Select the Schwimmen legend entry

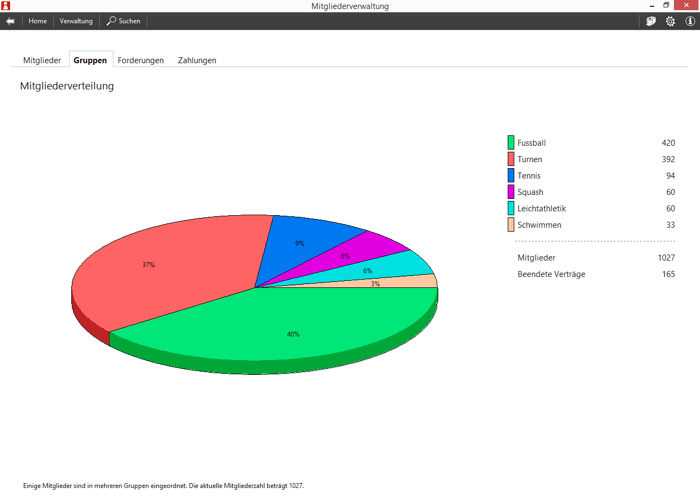coord(539,225)
